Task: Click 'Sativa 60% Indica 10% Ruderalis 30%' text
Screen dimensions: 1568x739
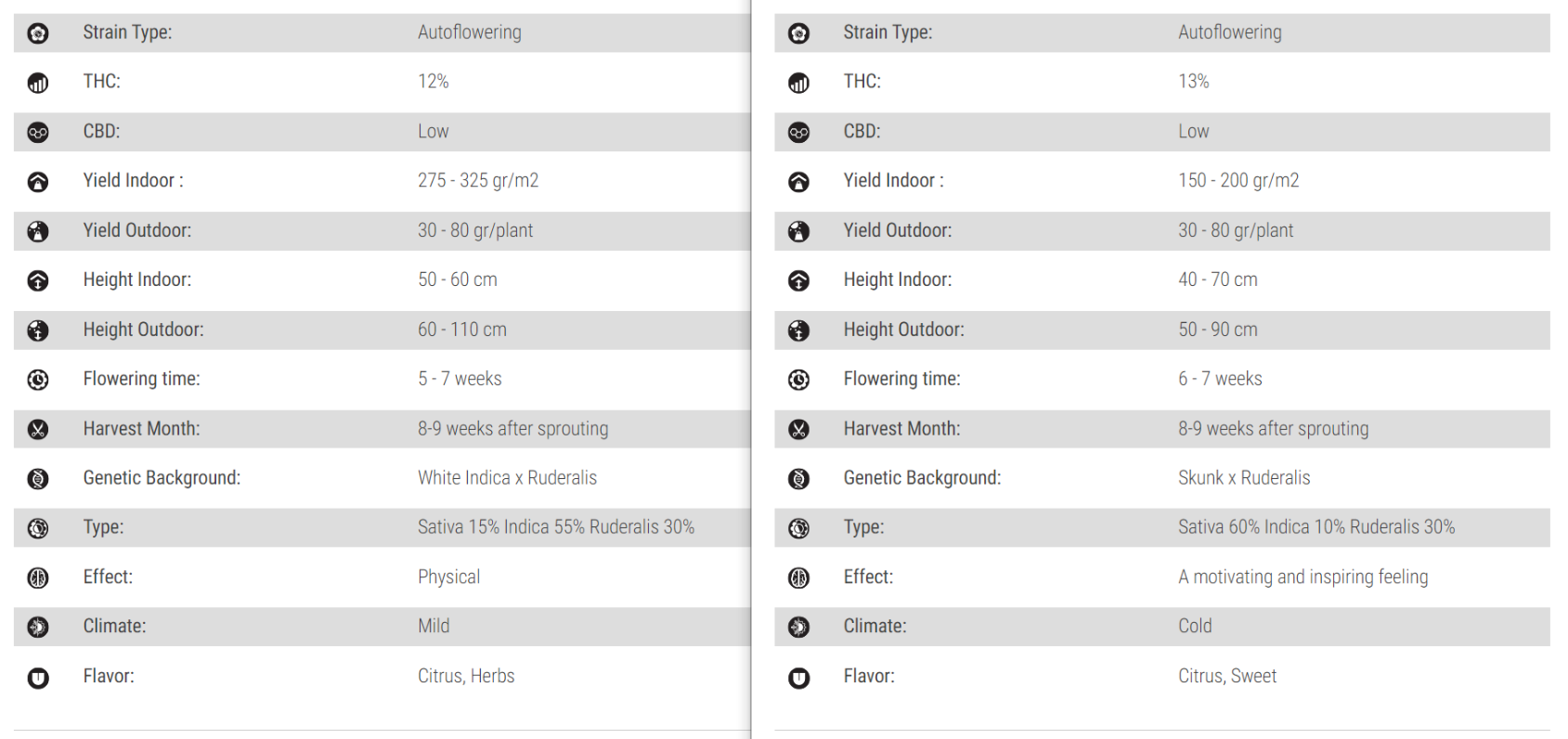Action: [1315, 527]
